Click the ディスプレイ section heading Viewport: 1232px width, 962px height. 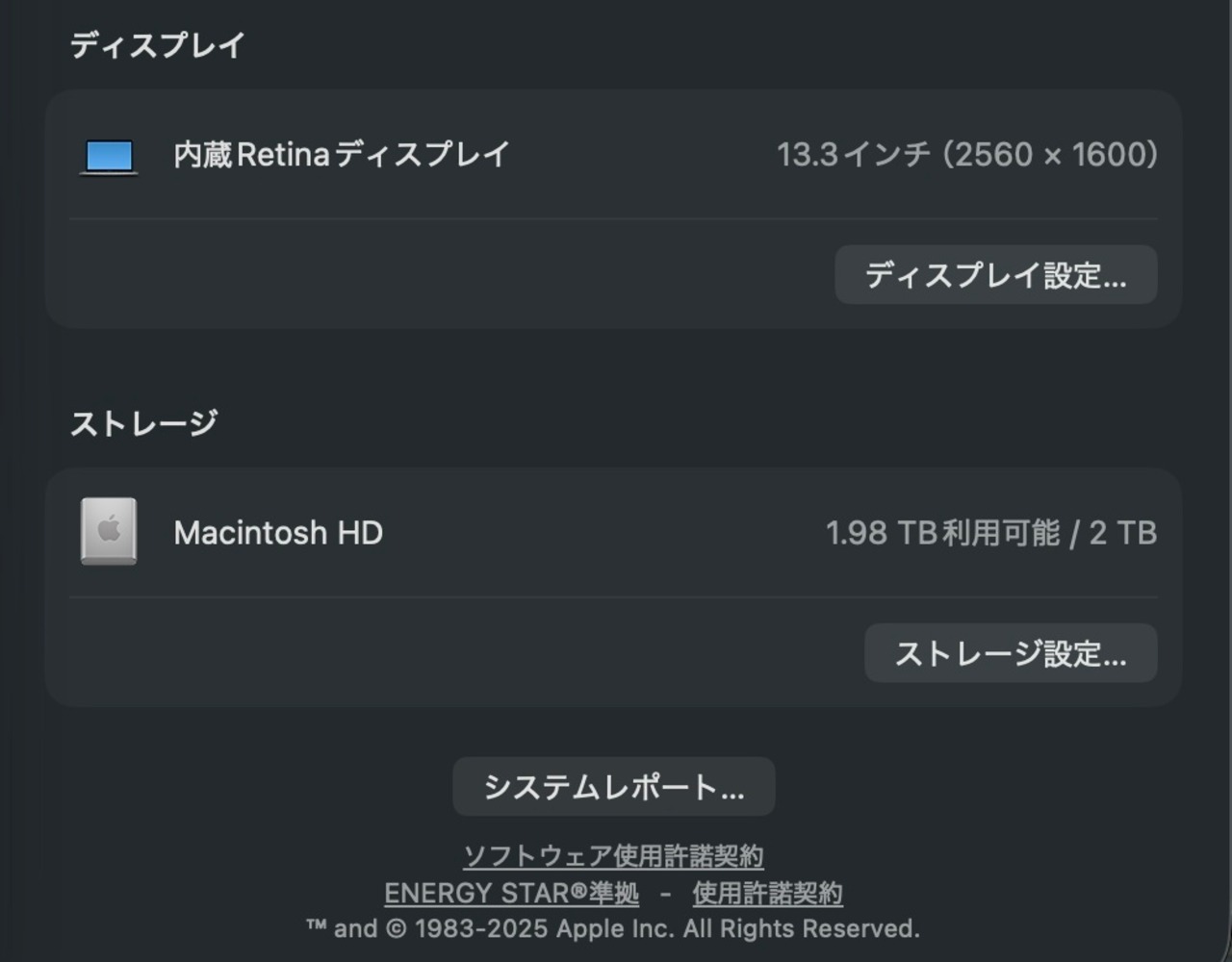[157, 45]
